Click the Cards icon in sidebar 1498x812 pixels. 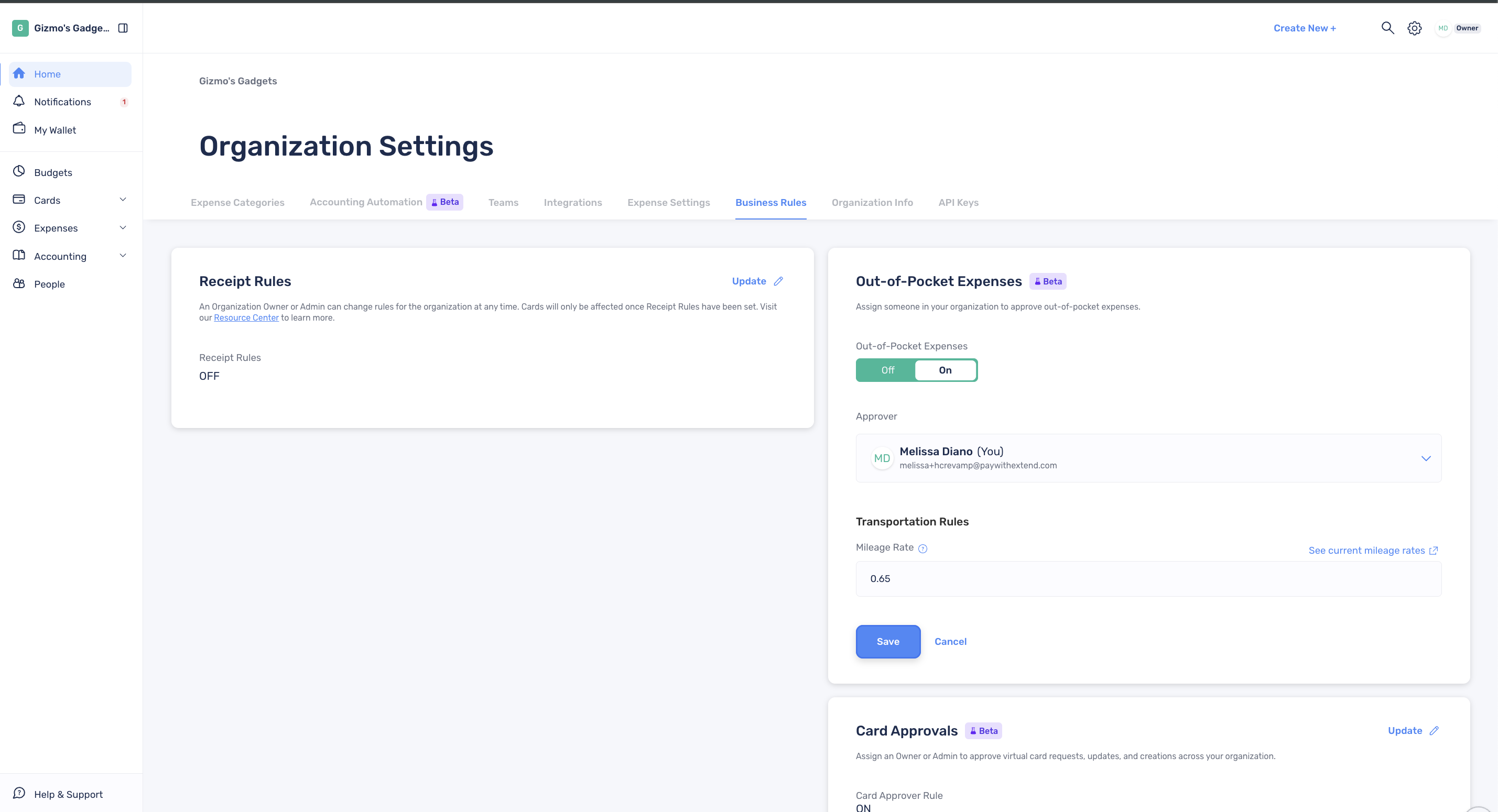[19, 200]
